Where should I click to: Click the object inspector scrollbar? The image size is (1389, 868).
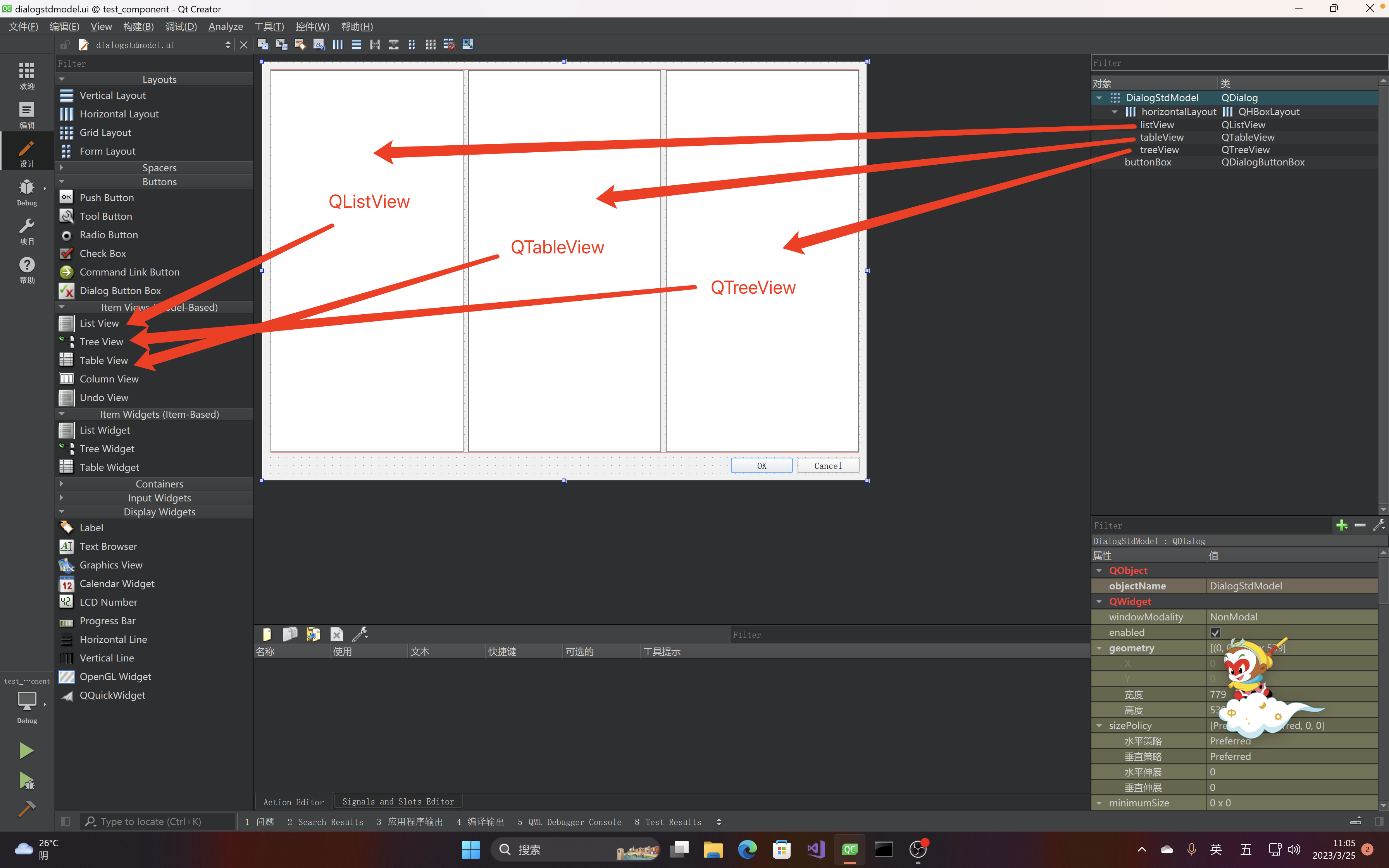tap(1383, 295)
